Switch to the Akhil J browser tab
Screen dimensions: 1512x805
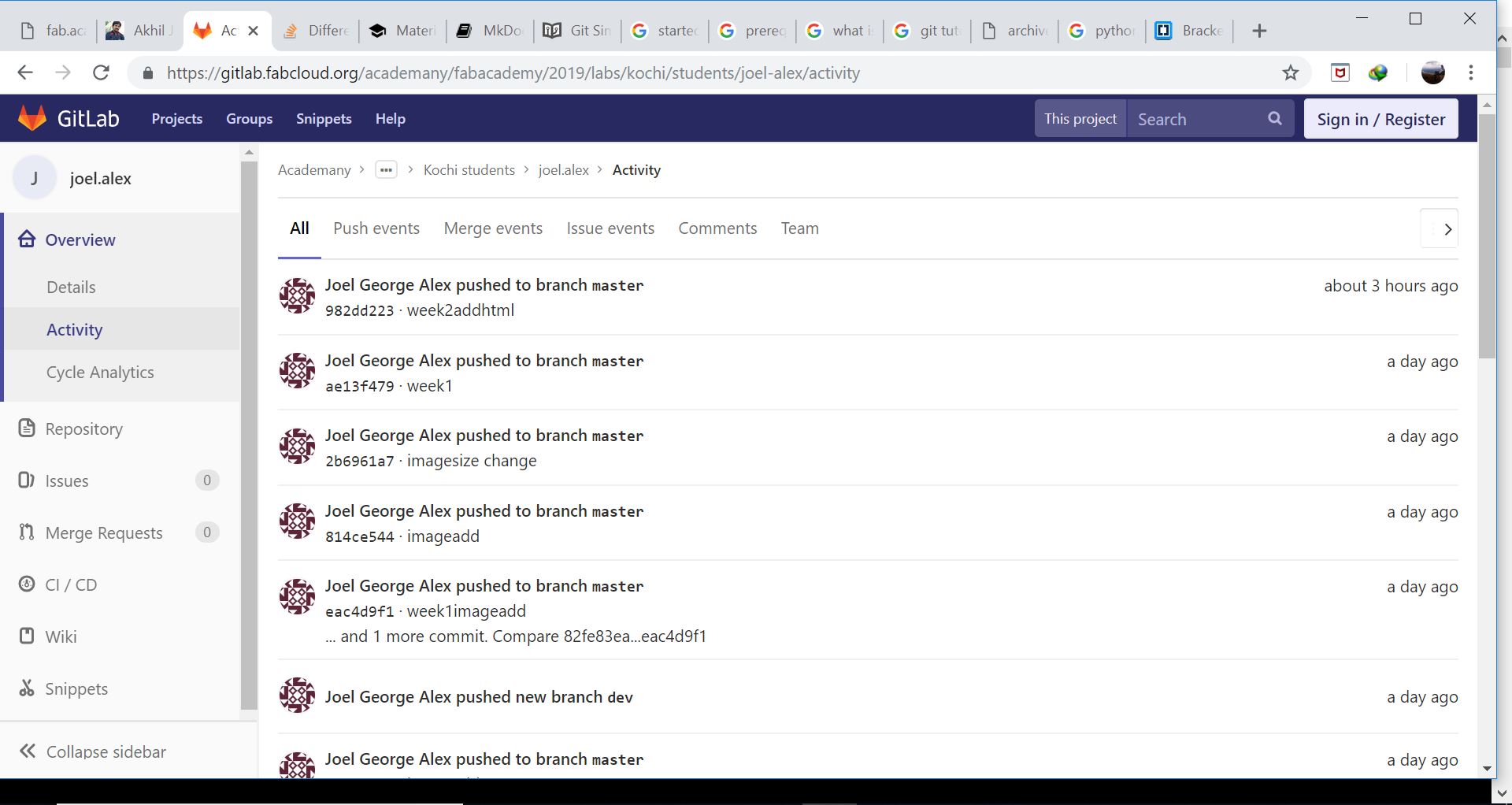[139, 31]
